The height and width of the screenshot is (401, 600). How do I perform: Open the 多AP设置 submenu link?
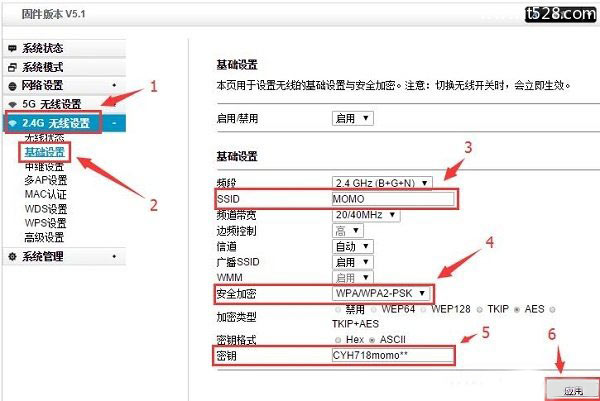(x=46, y=180)
